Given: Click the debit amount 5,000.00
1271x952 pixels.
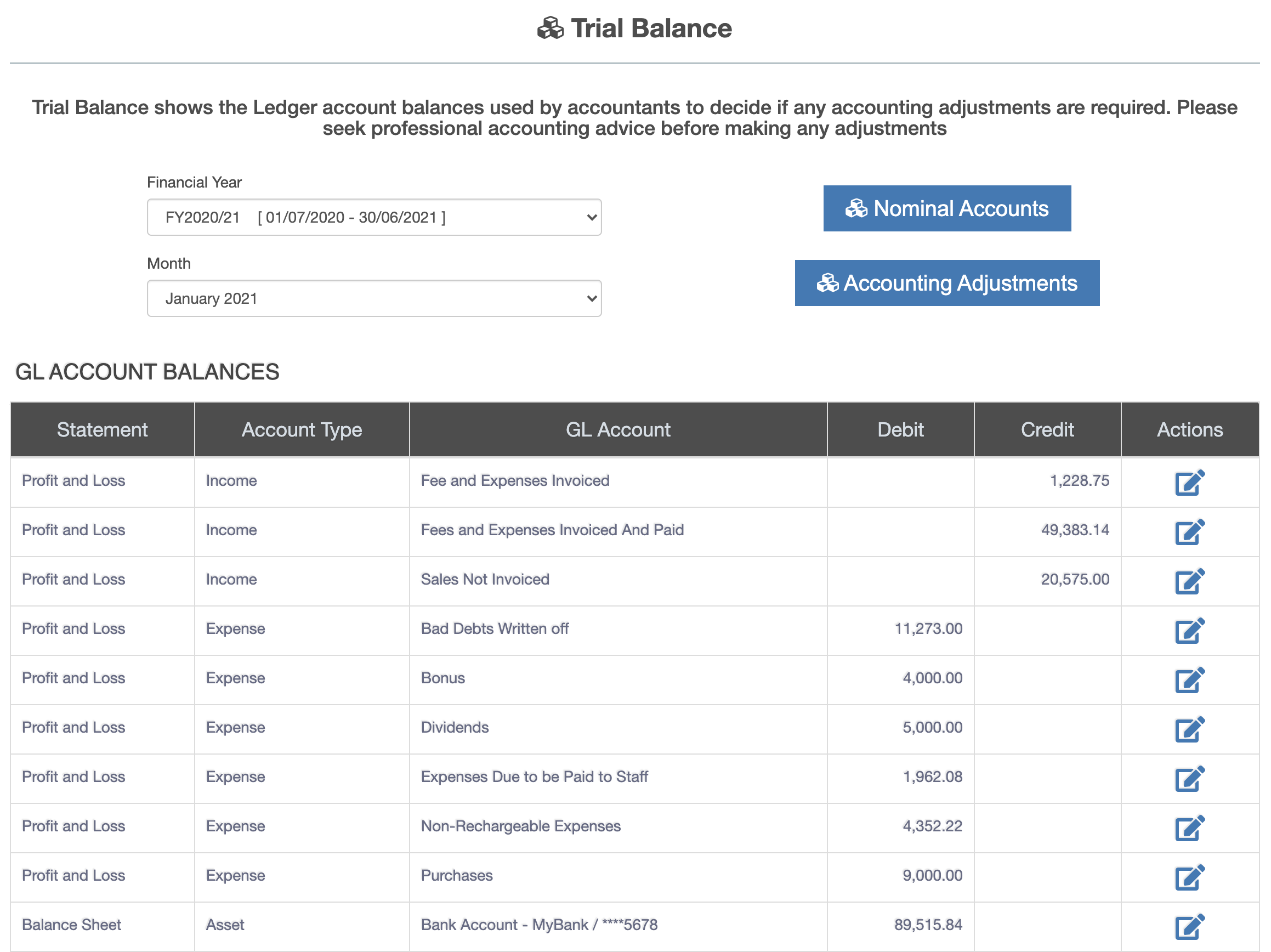Looking at the screenshot, I should point(933,728).
